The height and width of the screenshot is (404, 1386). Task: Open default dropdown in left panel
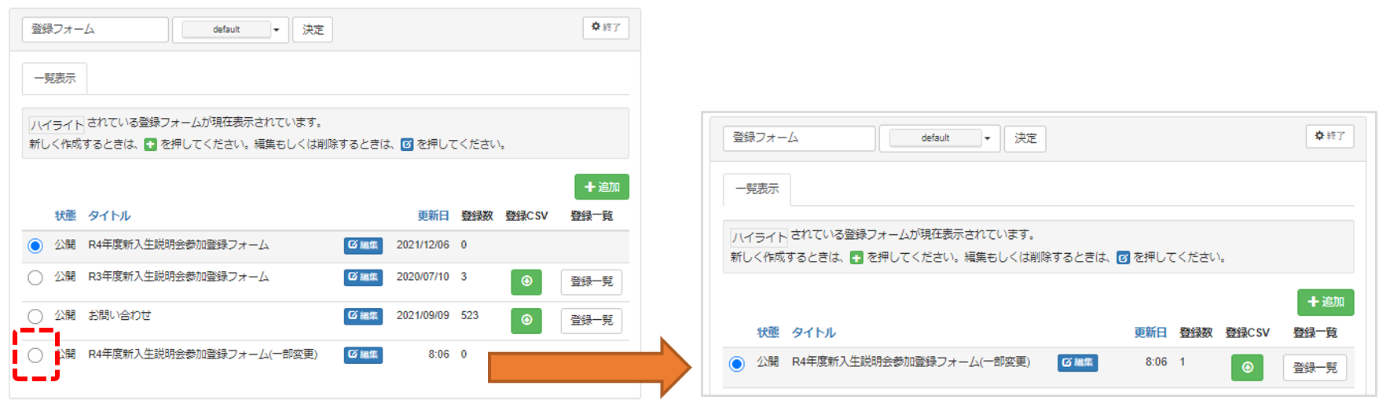click(230, 30)
